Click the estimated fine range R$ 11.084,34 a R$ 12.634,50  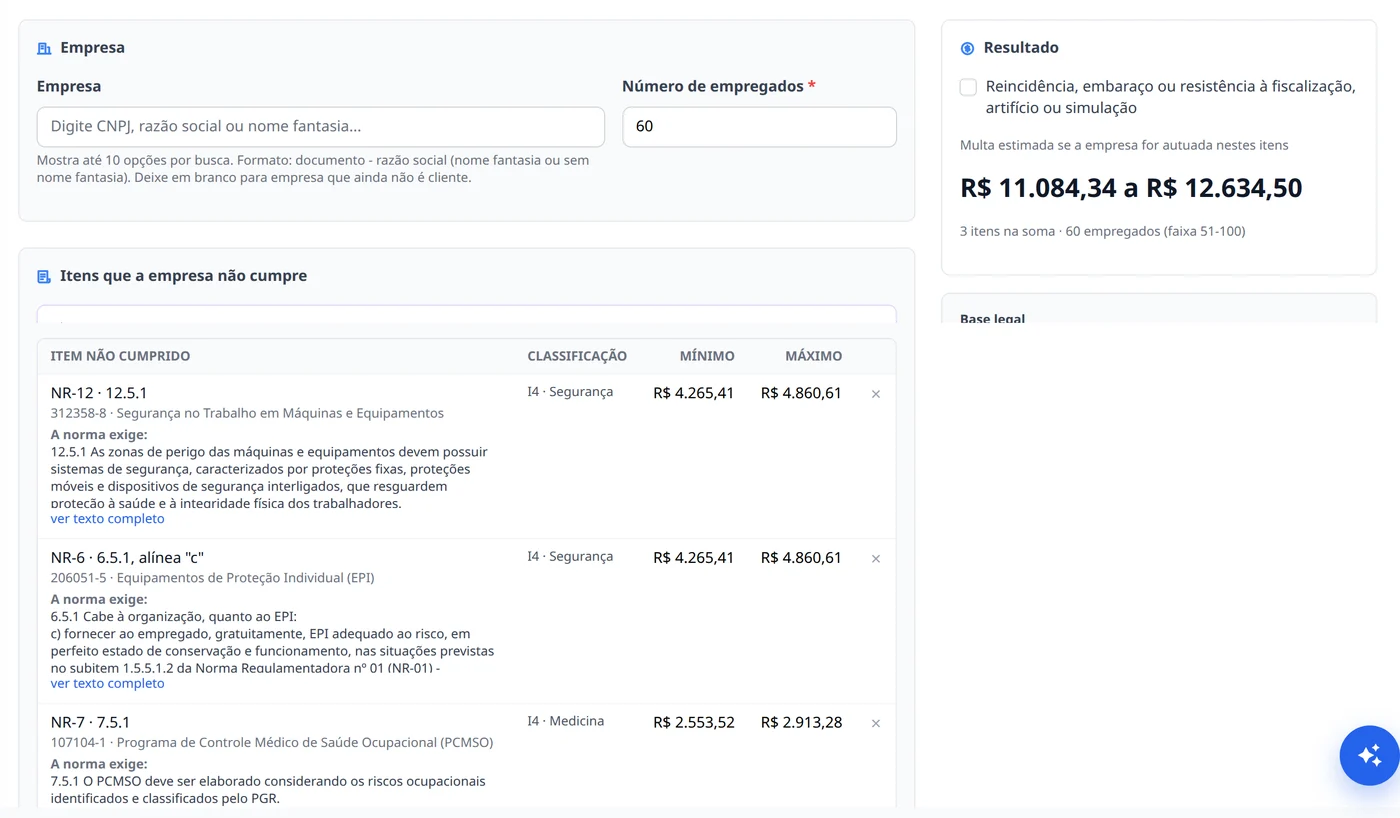coord(1131,188)
